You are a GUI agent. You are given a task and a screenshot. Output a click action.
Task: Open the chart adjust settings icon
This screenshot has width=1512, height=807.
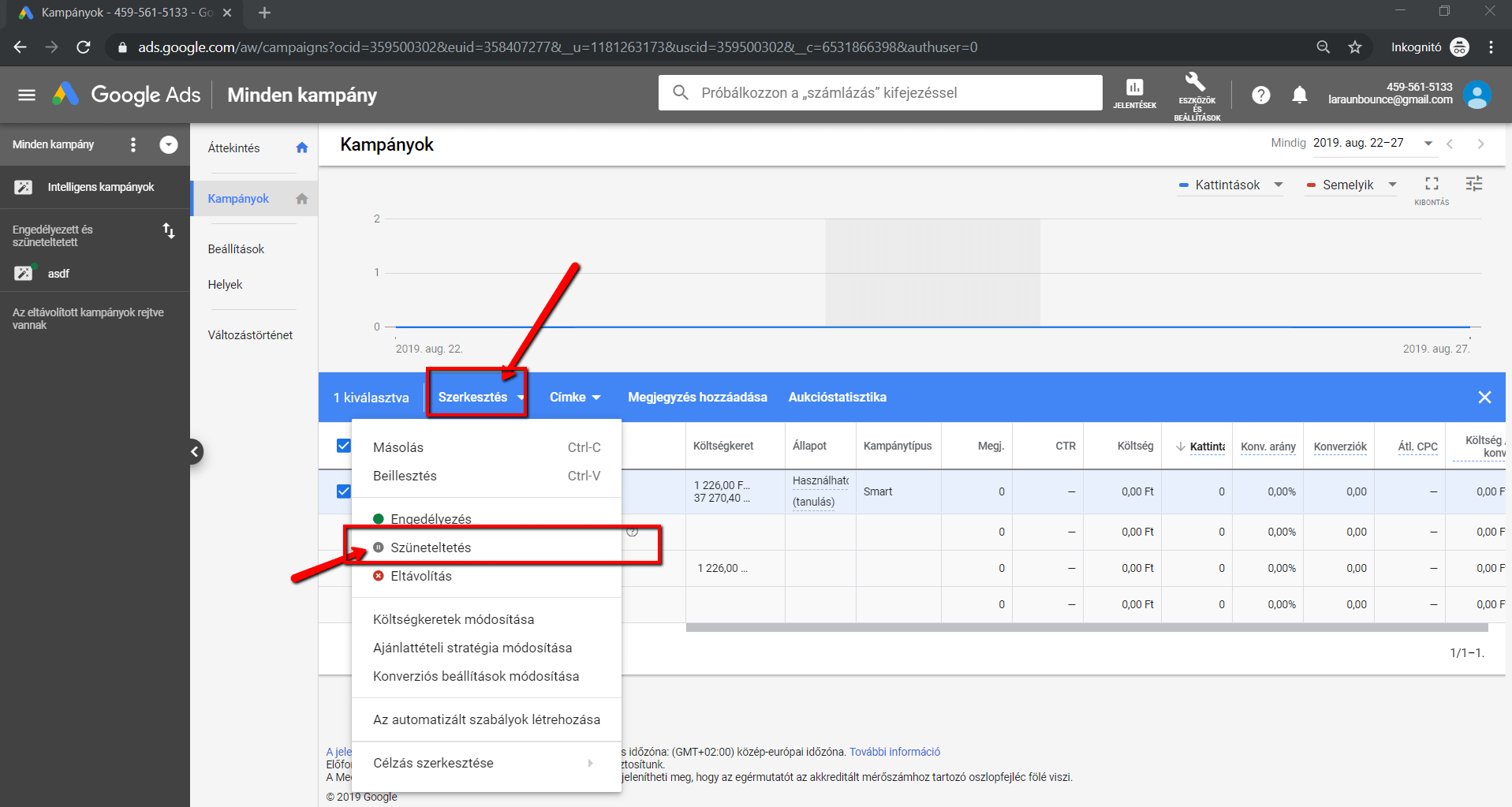(1474, 184)
